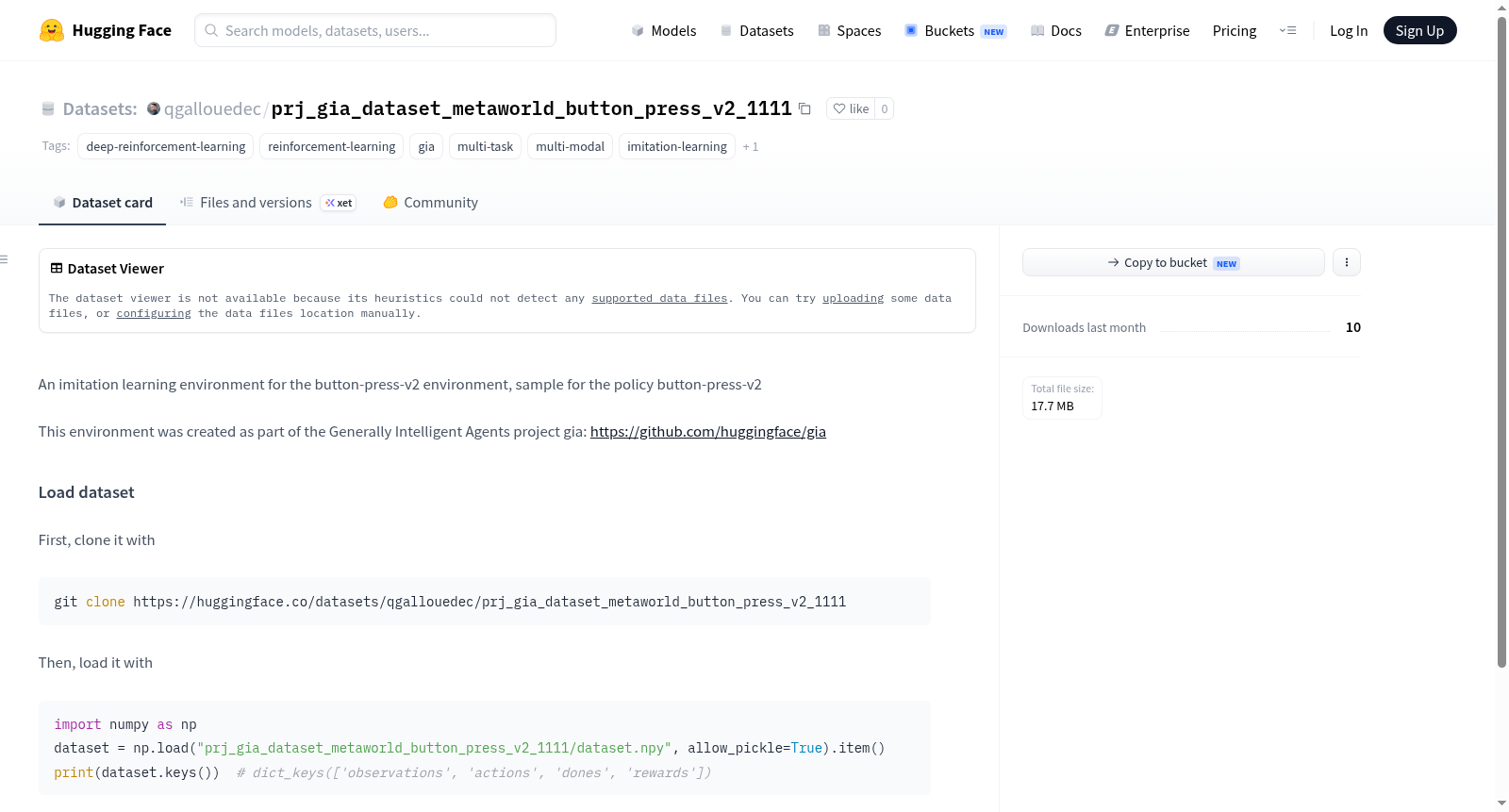Select the multi-modal tag
The image size is (1509, 812).
point(571,146)
